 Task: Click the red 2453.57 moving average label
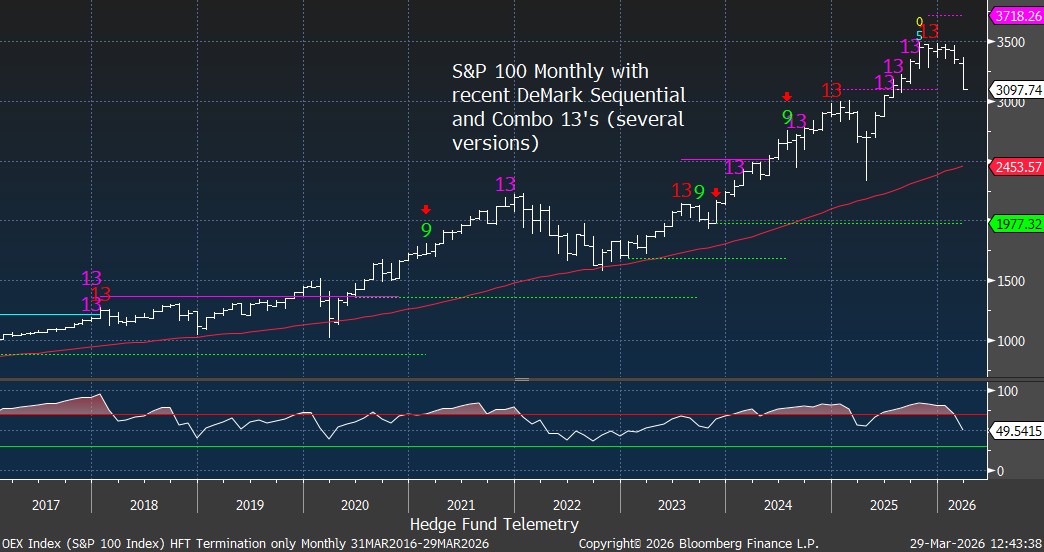coord(1015,166)
